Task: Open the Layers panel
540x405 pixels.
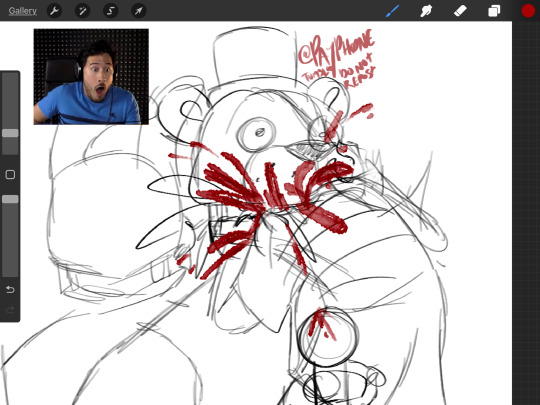Action: (x=494, y=11)
